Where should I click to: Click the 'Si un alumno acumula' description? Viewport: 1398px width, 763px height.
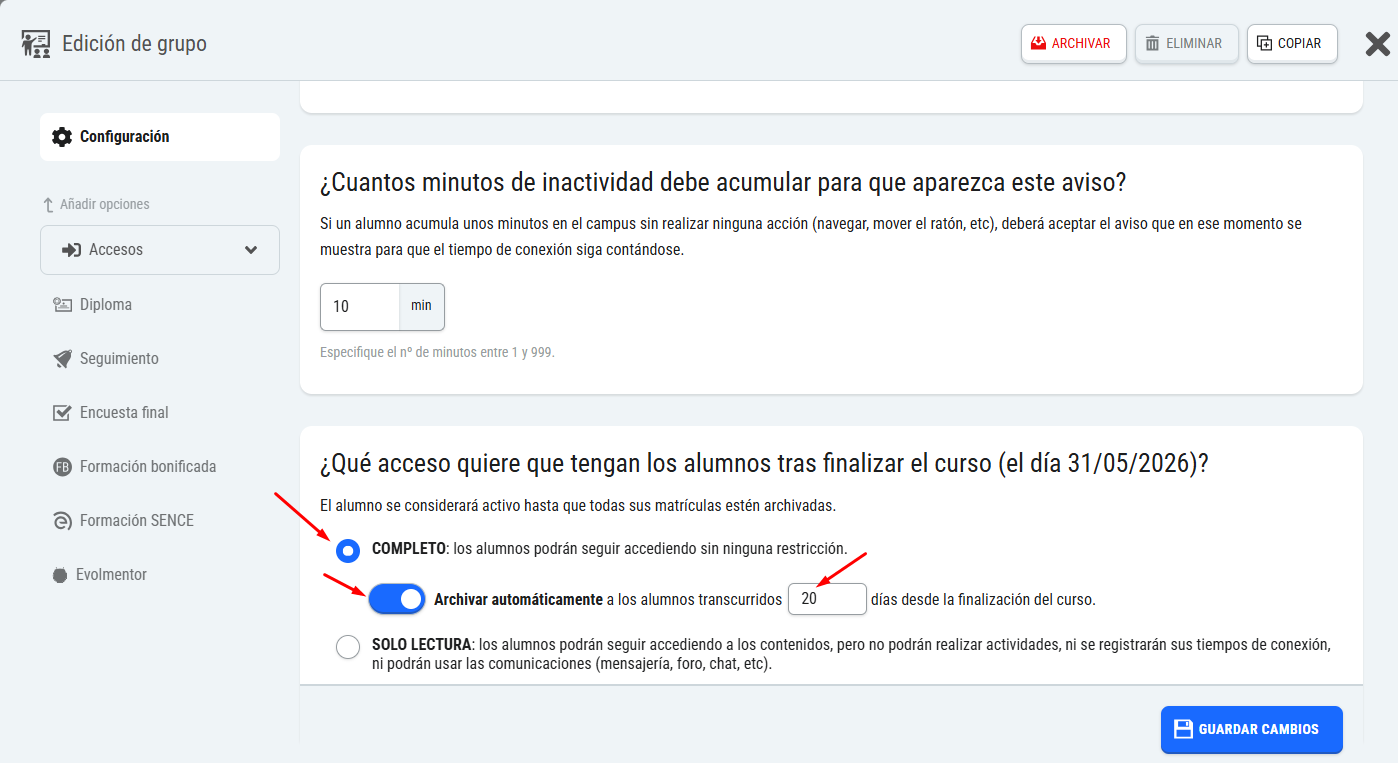(x=811, y=237)
